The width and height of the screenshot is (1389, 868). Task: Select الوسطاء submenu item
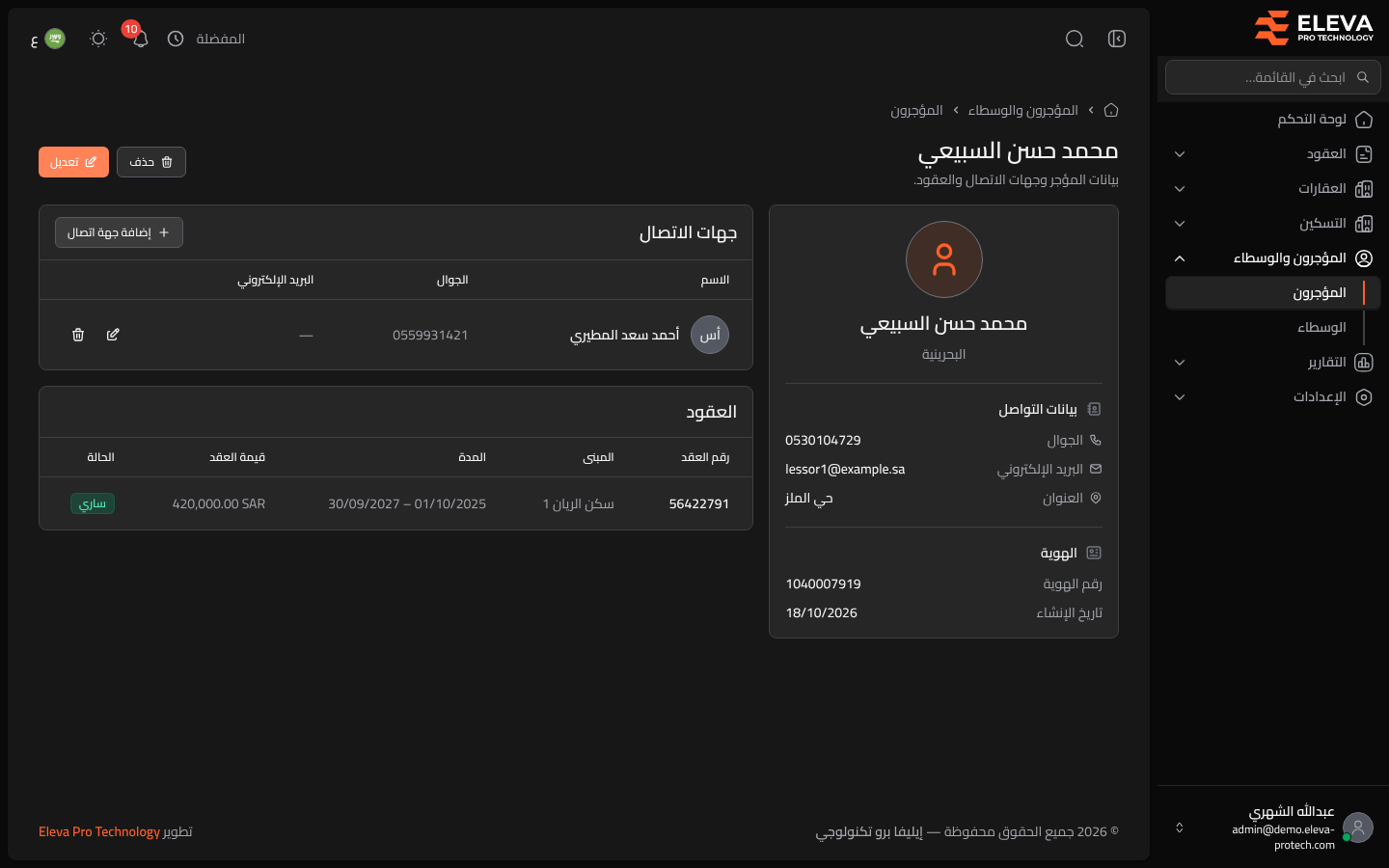click(x=1273, y=328)
